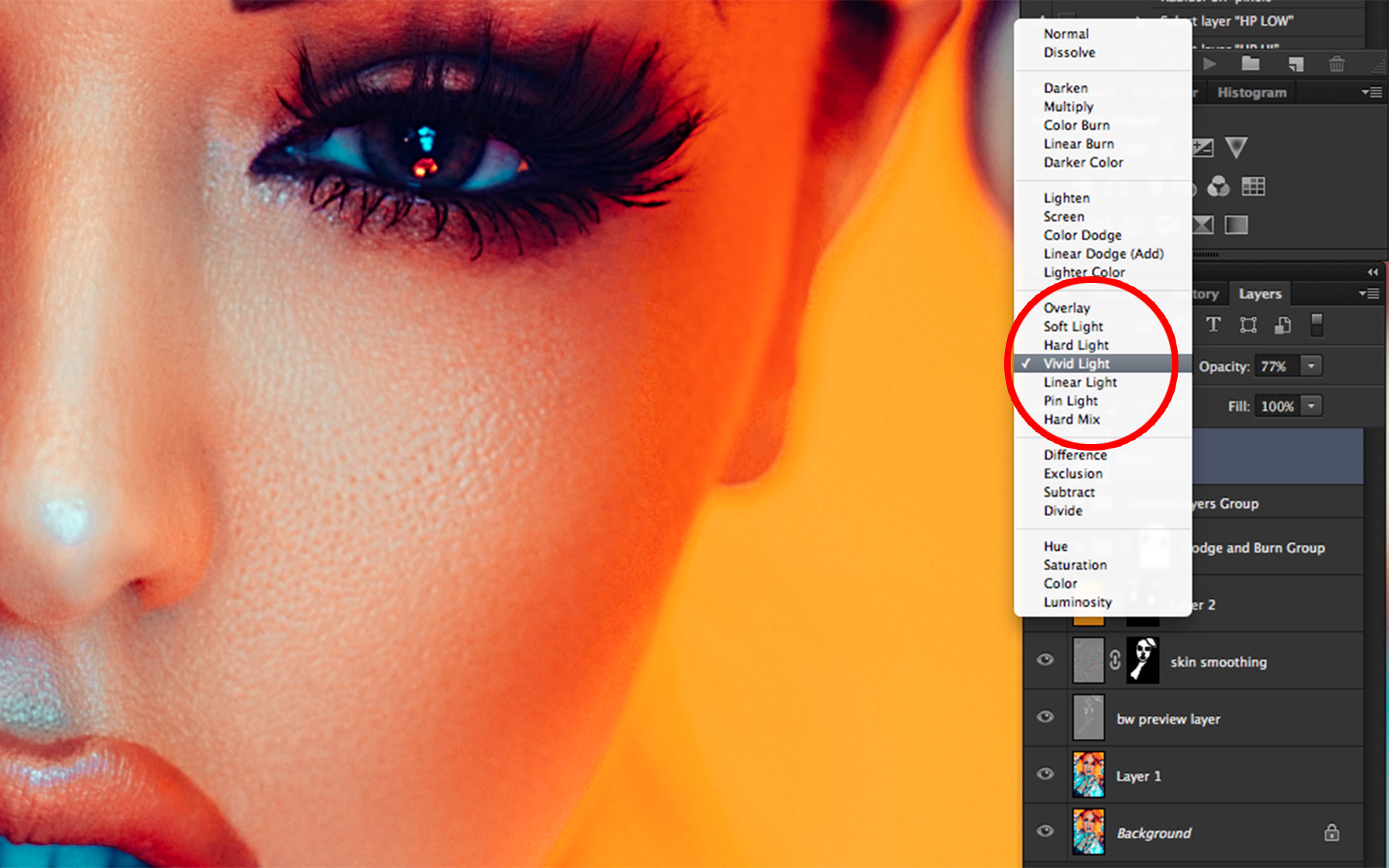This screenshot has width=1389, height=868.
Task: Open the Opacity slider dropdown arrow
Action: pyautogui.click(x=1311, y=366)
